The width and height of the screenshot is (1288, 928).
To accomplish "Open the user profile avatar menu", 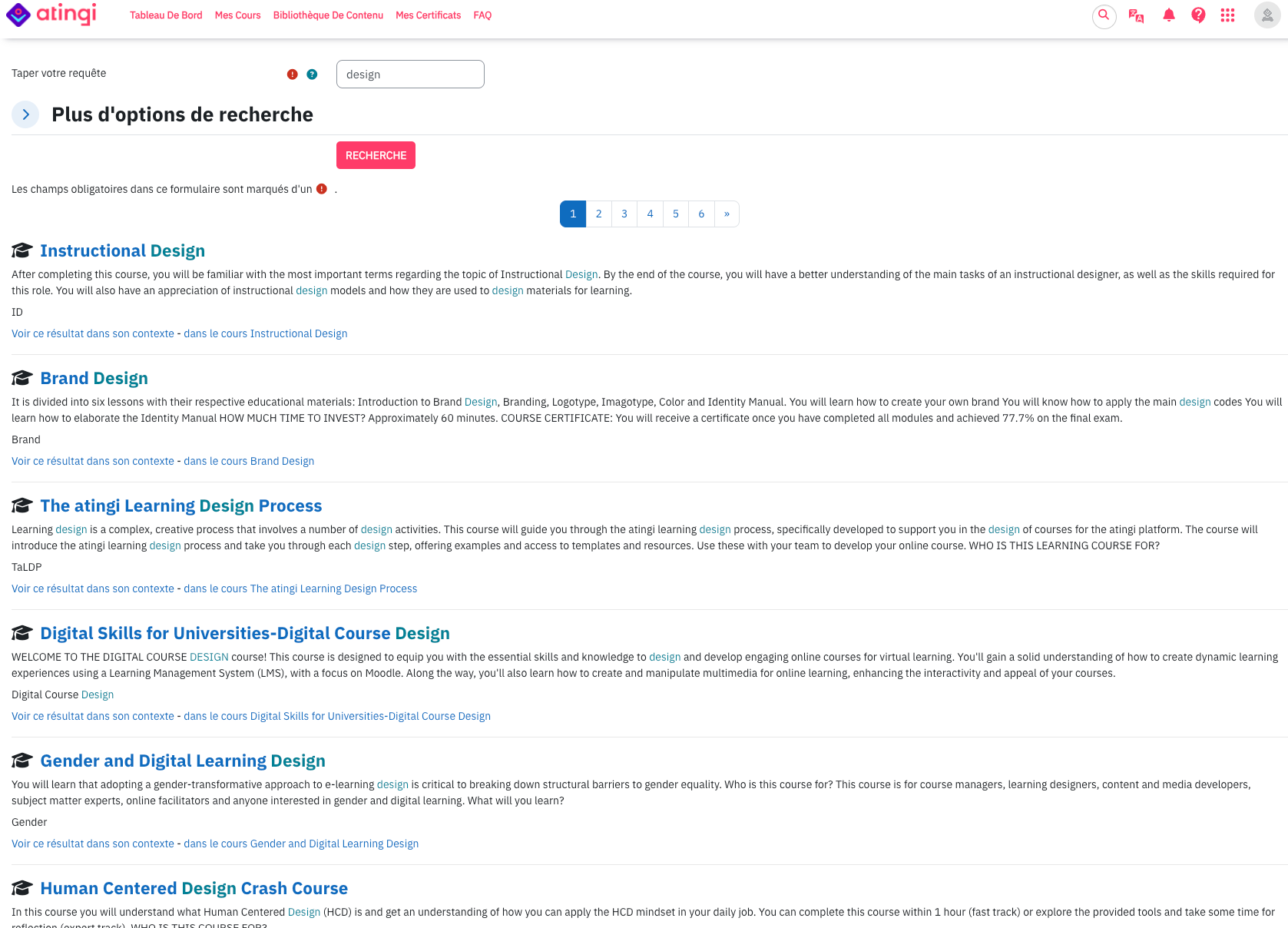I will coord(1266,15).
